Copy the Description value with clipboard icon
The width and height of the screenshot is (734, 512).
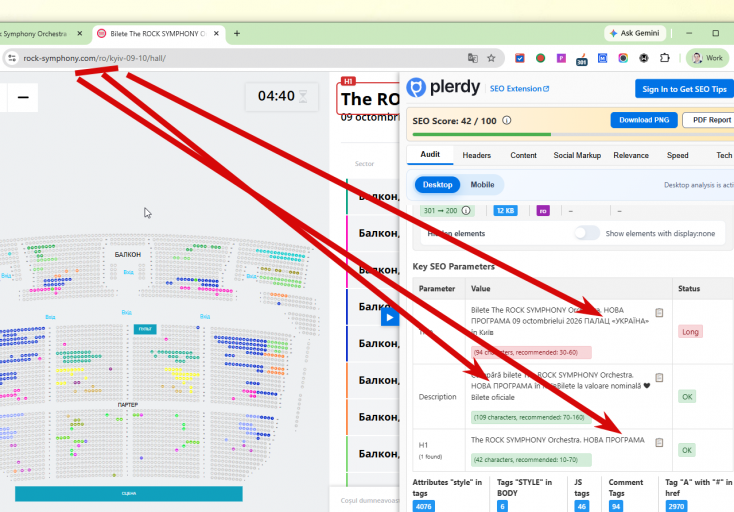tap(659, 378)
